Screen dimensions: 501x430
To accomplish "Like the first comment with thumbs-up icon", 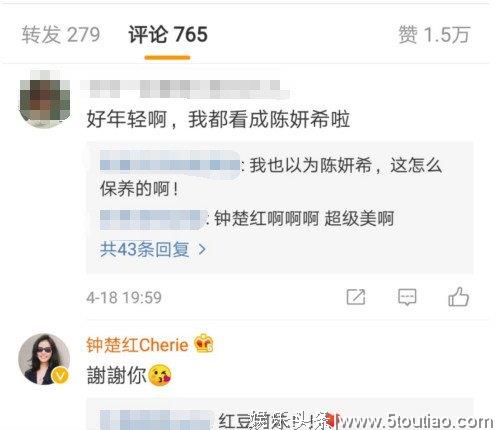I will [x=458, y=296].
